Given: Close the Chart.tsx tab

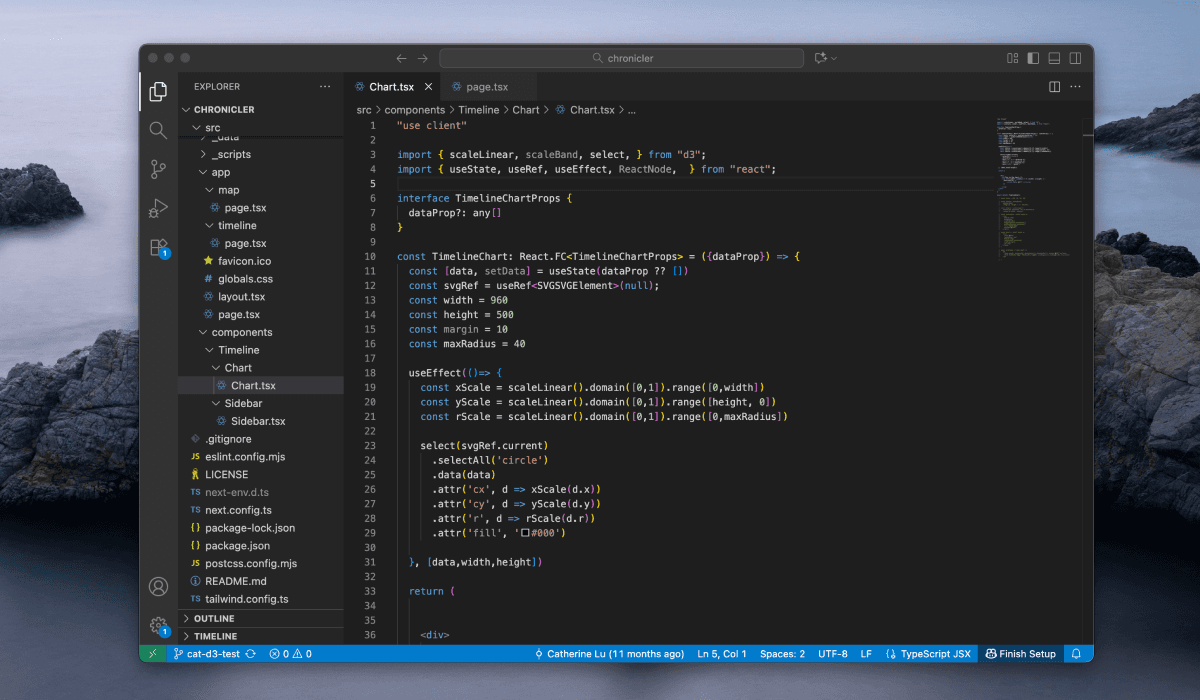Looking at the screenshot, I should (429, 87).
